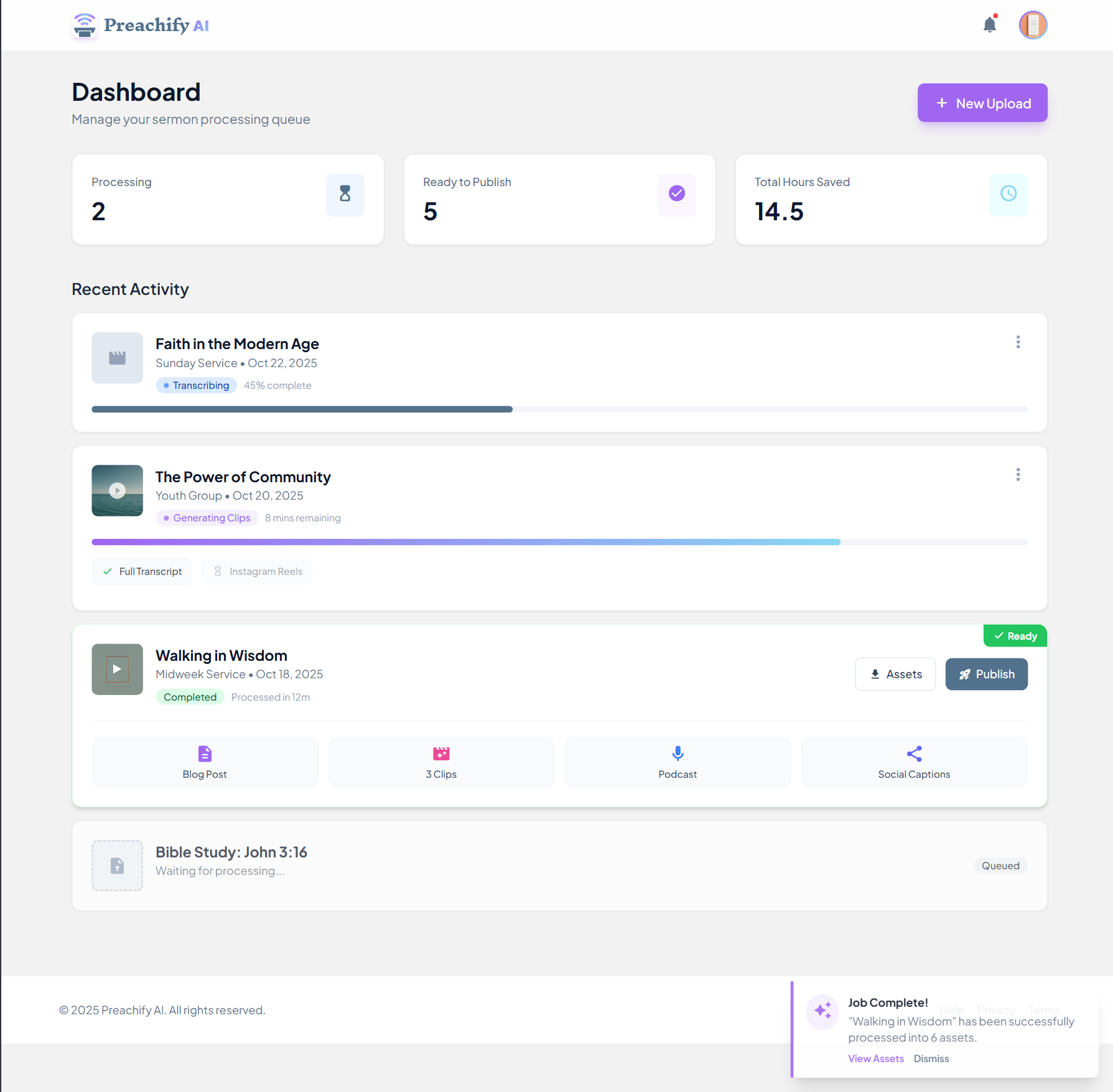1113x1092 pixels.
Task: Click the clock icon on Total Hours Saved
Action: point(1008,195)
